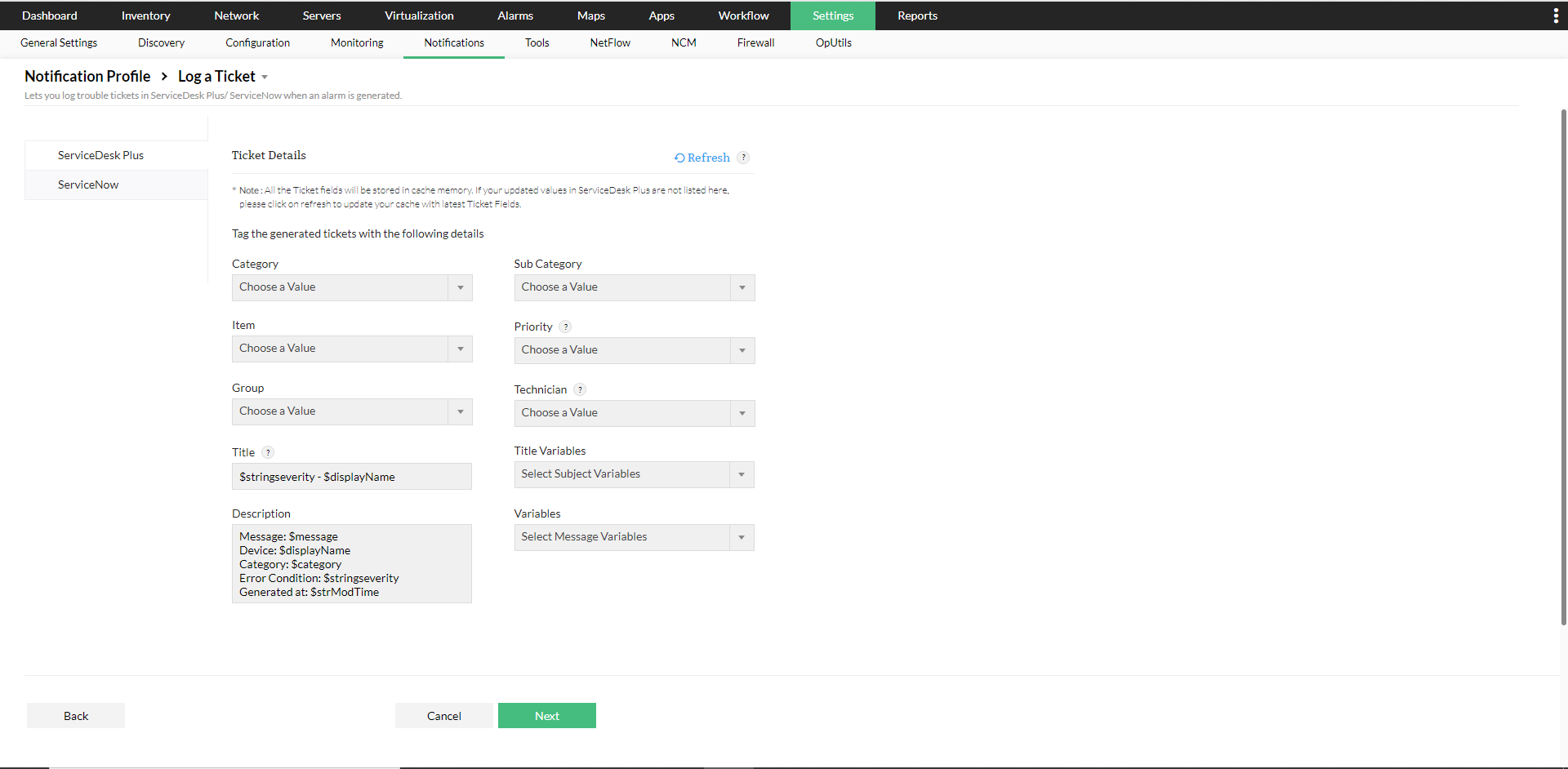This screenshot has height=769, width=1568.
Task: Open the vertical dots menu in top-right corner
Action: coord(1556,16)
